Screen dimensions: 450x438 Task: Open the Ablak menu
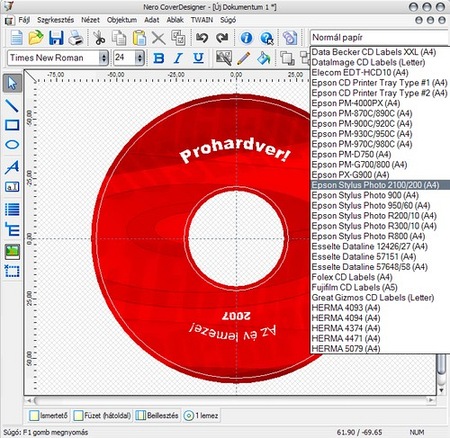175,20
